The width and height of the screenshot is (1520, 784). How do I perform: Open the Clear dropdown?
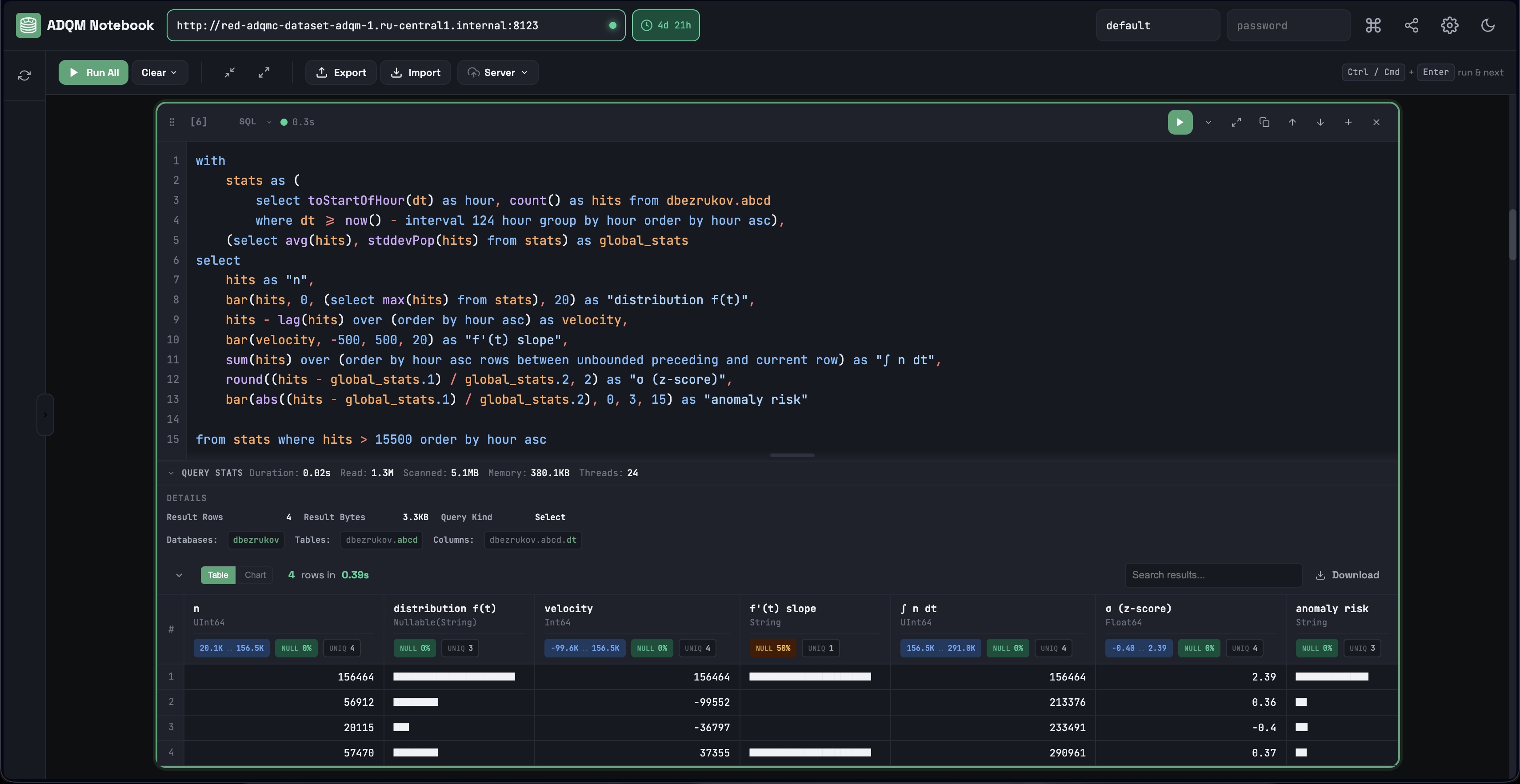[159, 72]
